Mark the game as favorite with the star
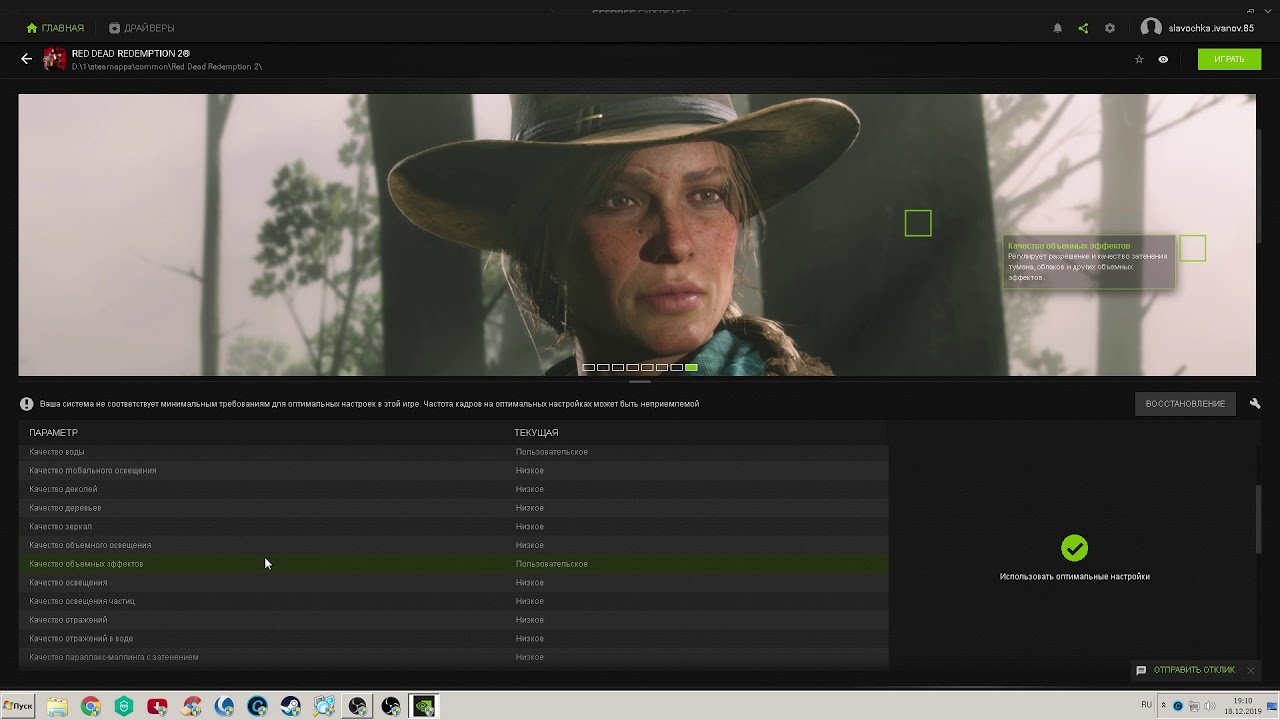 (x=1139, y=59)
